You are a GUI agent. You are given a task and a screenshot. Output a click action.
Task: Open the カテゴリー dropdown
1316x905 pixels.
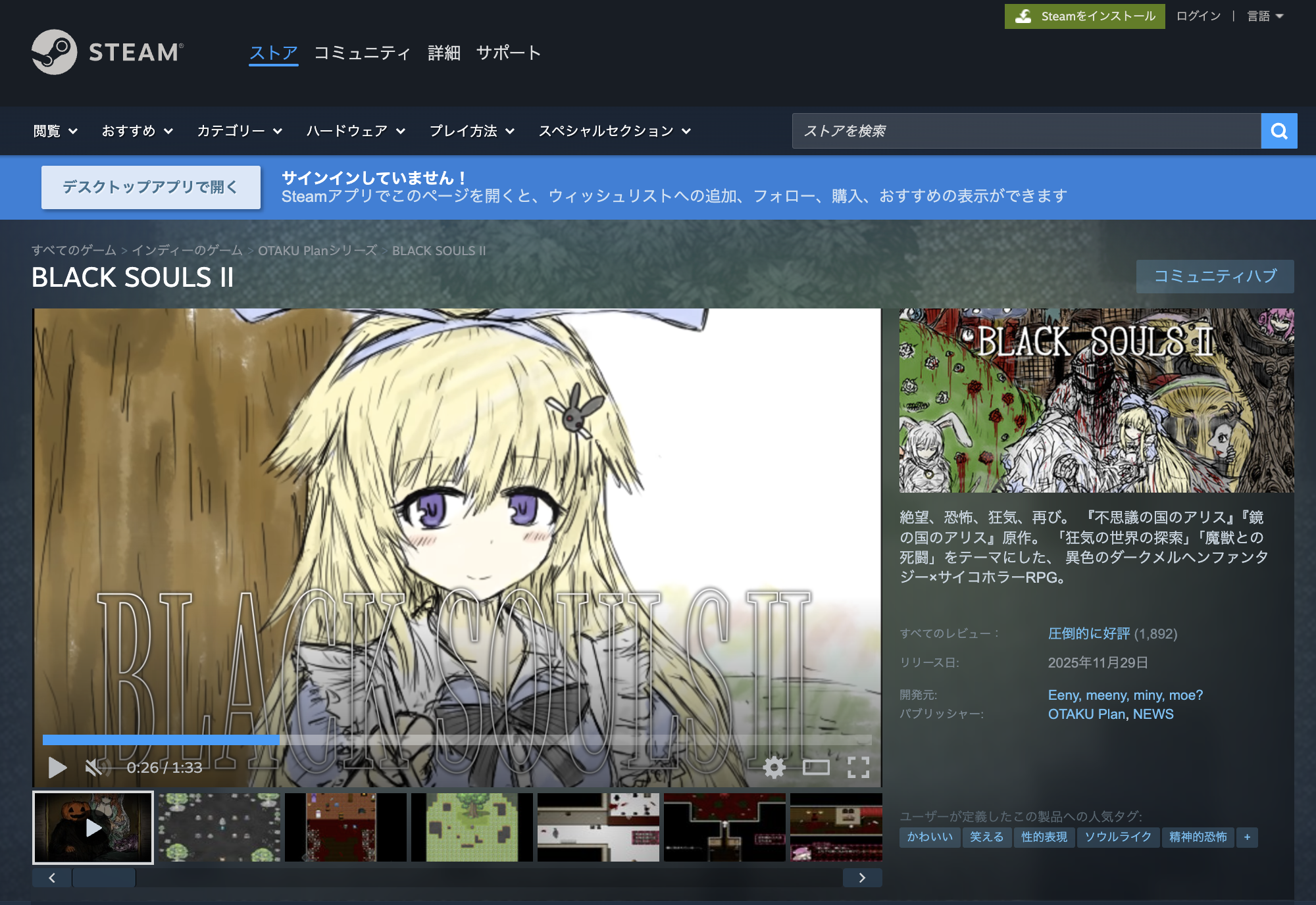pyautogui.click(x=240, y=131)
